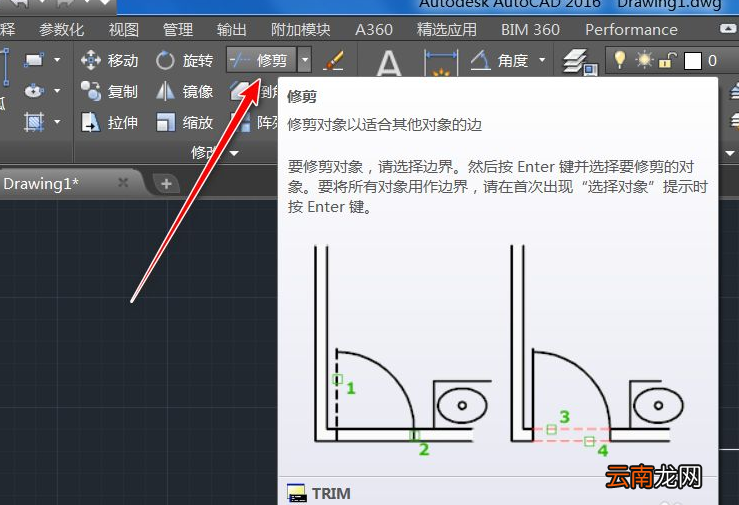
Task: Open the 精选应用 ribbon tab
Action: (x=447, y=30)
